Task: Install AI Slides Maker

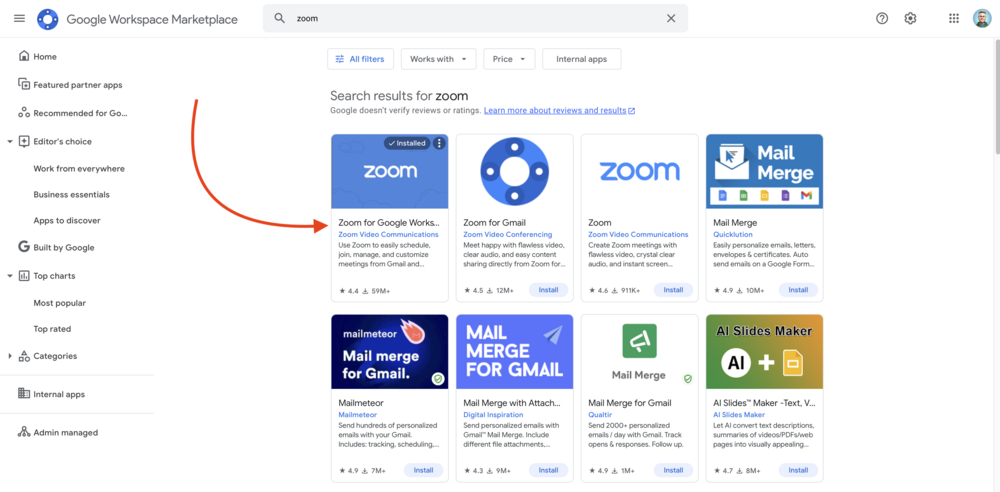Action: tap(798, 470)
